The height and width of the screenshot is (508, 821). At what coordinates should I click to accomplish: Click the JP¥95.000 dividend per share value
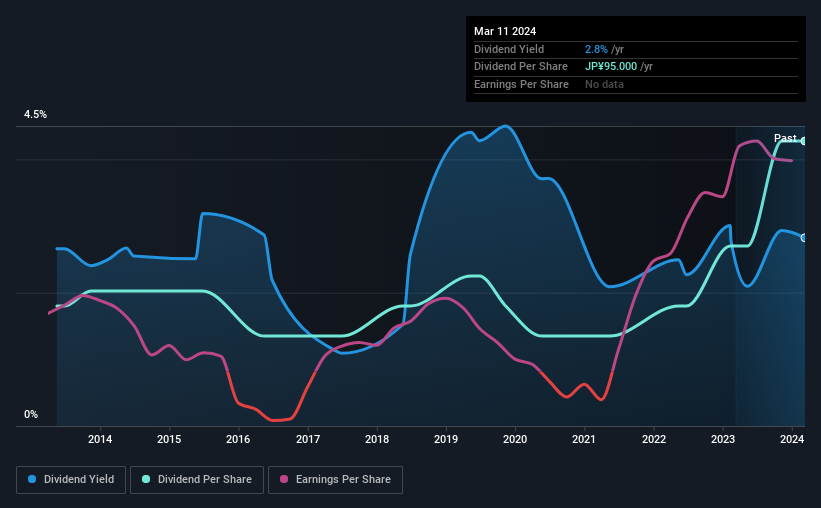point(611,67)
